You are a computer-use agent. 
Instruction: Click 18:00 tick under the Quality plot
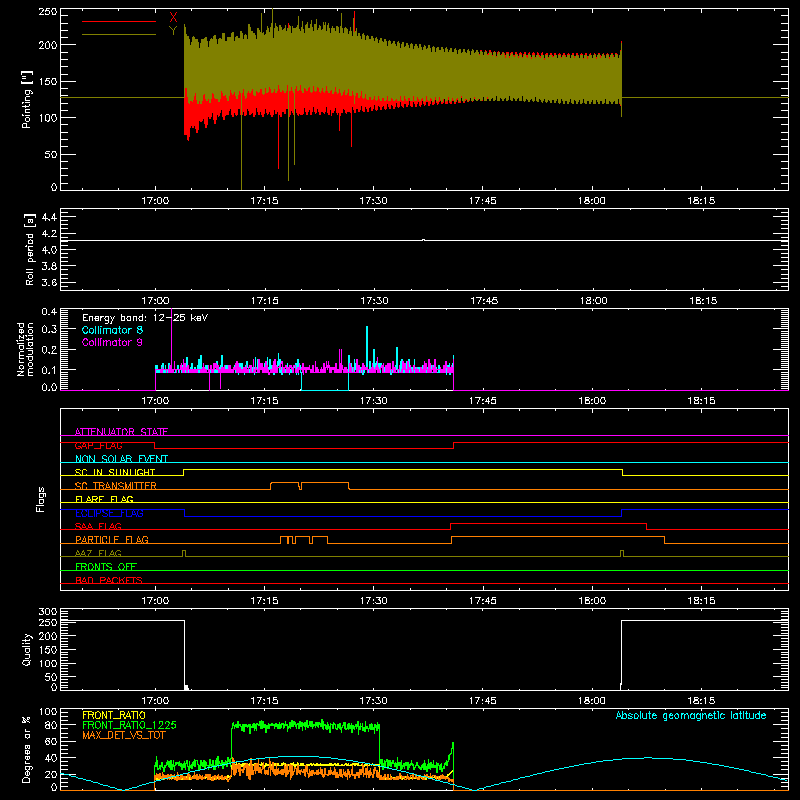pyautogui.click(x=592, y=701)
